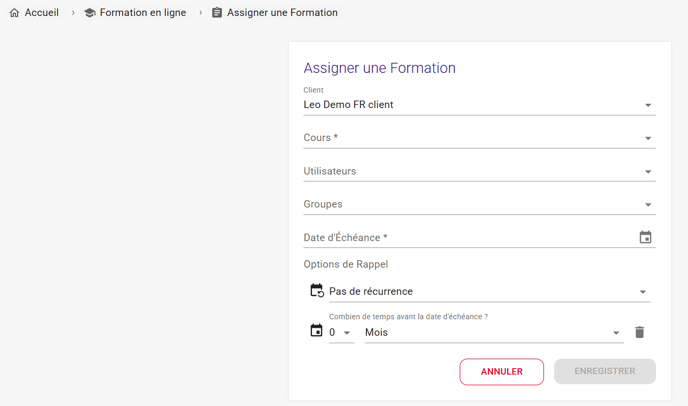Go to Accueil breadcrumb link
Viewport: 688px width, 406px height.
click(41, 13)
